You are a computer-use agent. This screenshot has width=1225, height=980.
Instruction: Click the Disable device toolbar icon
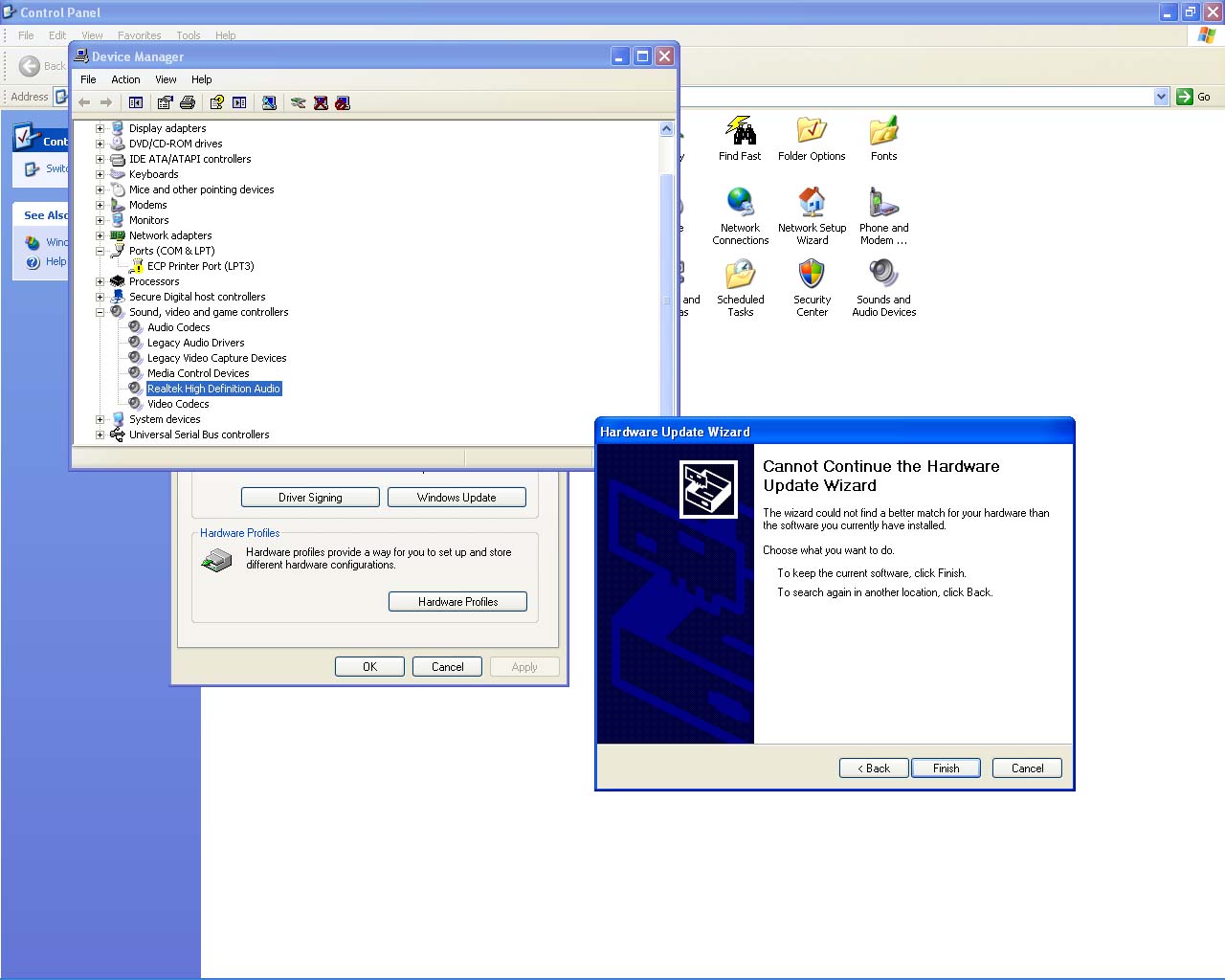[x=343, y=102]
